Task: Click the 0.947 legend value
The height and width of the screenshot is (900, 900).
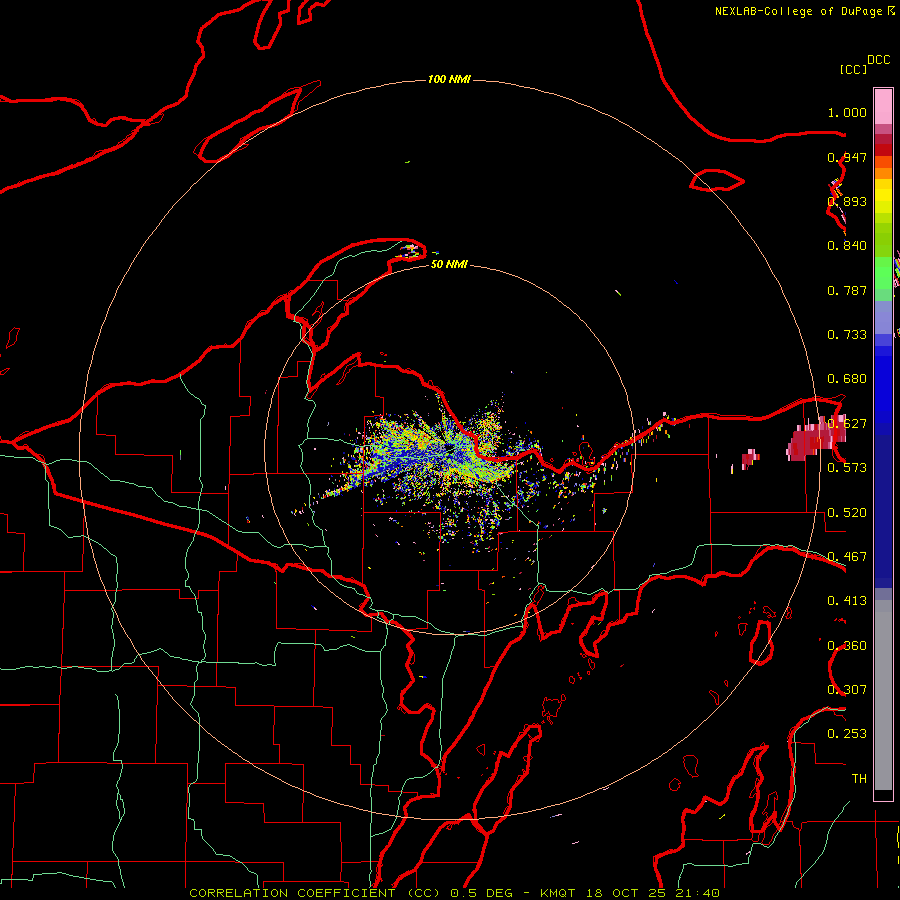Action: pos(847,157)
